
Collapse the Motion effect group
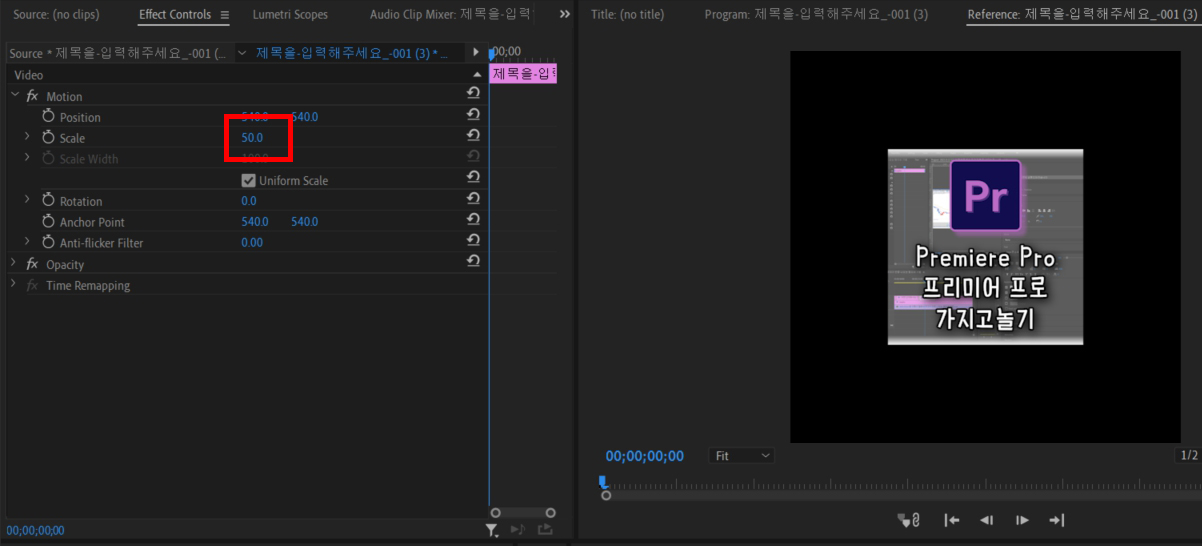pyautogui.click(x=14, y=95)
